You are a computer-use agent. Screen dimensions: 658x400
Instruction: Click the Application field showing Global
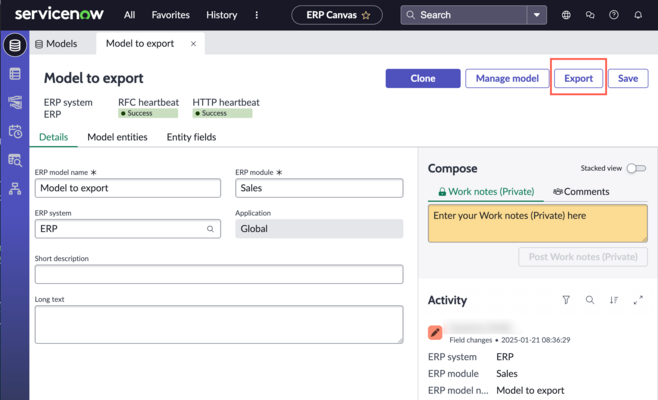click(319, 229)
